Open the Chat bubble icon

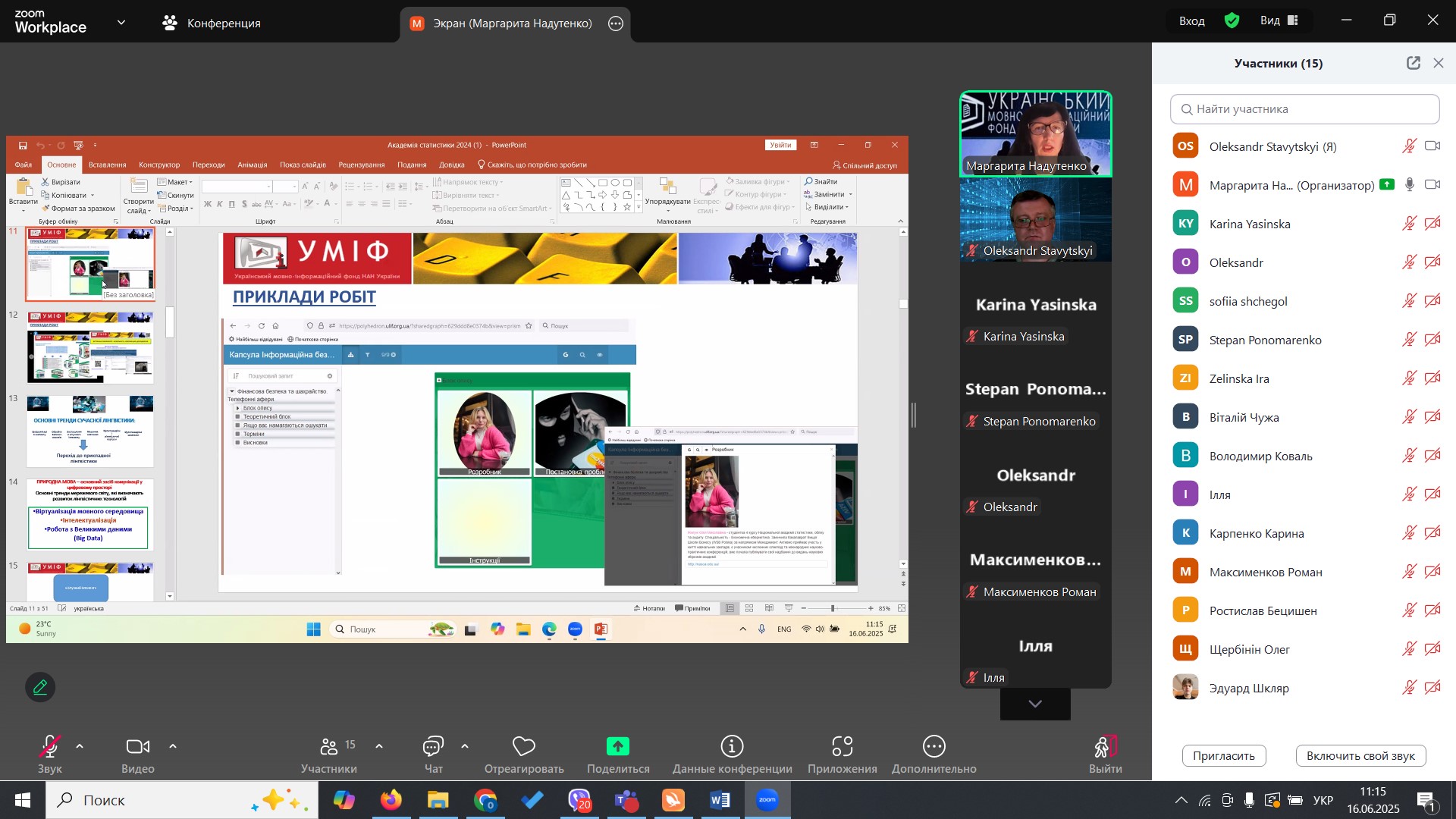(433, 747)
